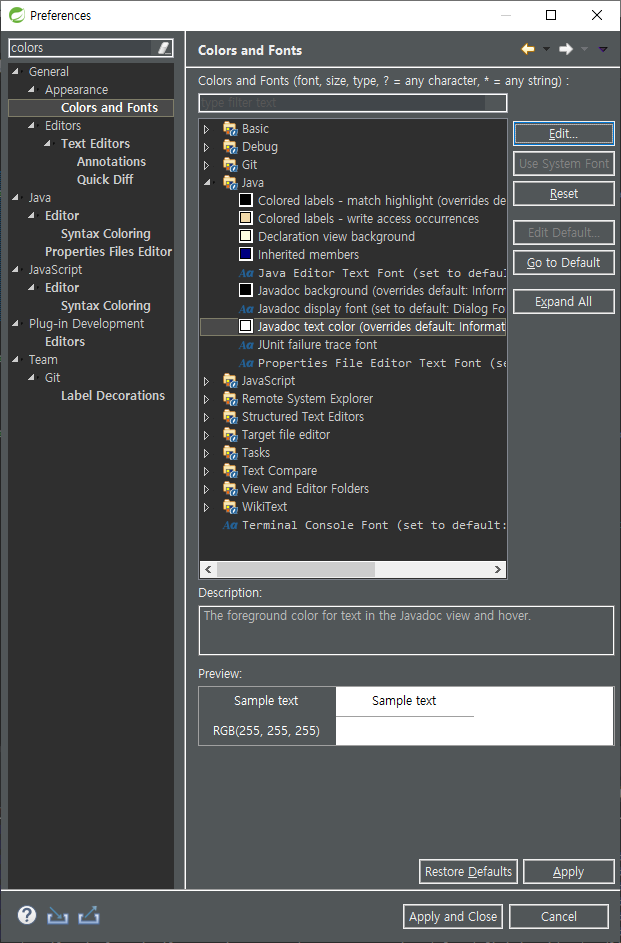Click Structured Text Editors folder icon
The height and width of the screenshot is (943, 621).
click(x=230, y=417)
